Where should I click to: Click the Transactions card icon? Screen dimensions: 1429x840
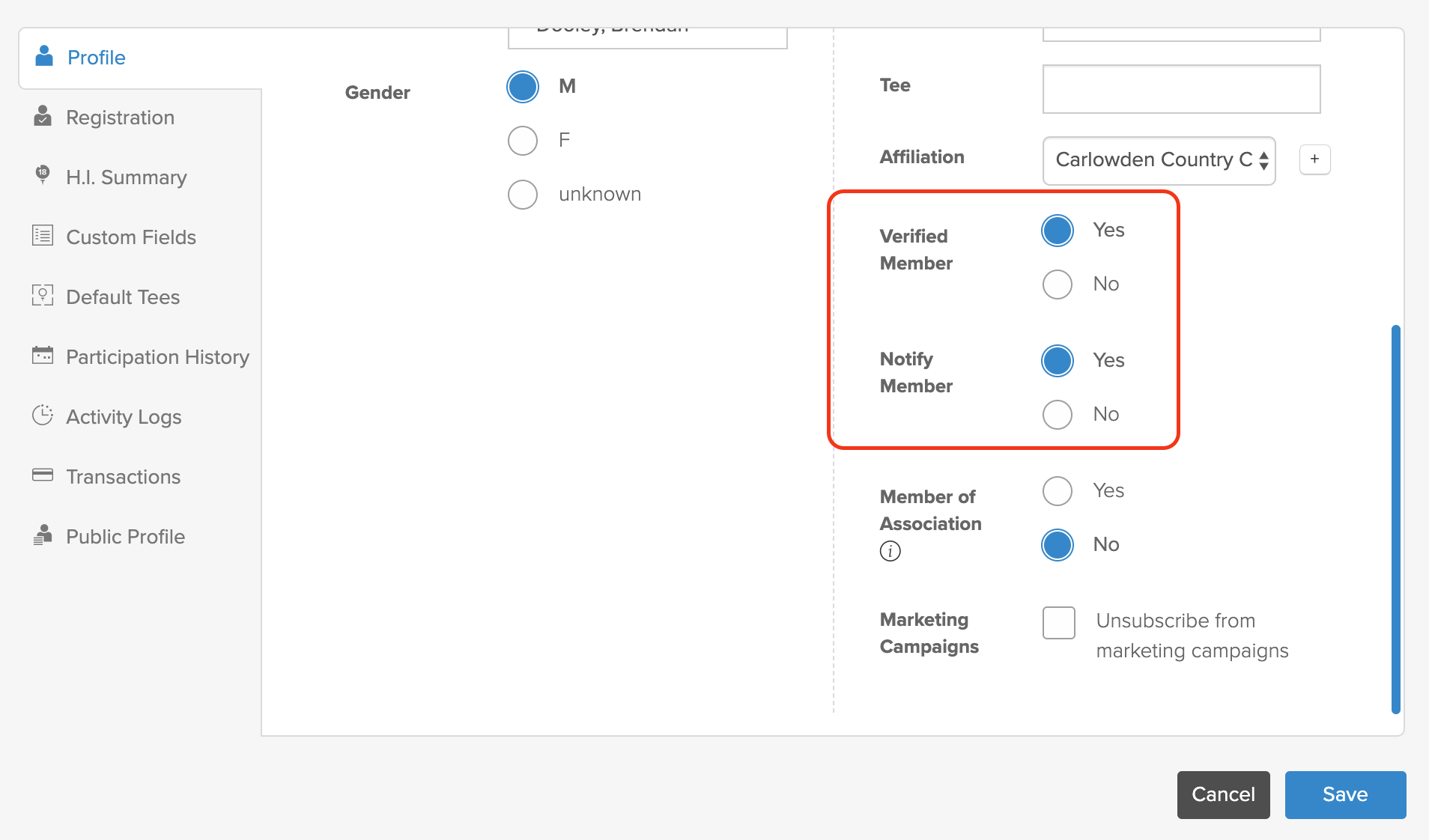pos(43,475)
